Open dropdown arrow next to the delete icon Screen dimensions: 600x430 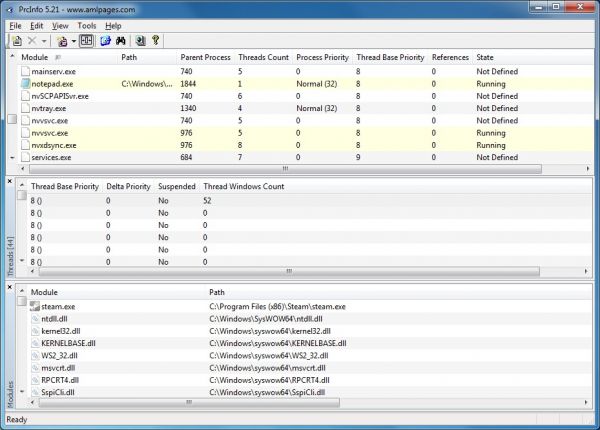(45, 41)
